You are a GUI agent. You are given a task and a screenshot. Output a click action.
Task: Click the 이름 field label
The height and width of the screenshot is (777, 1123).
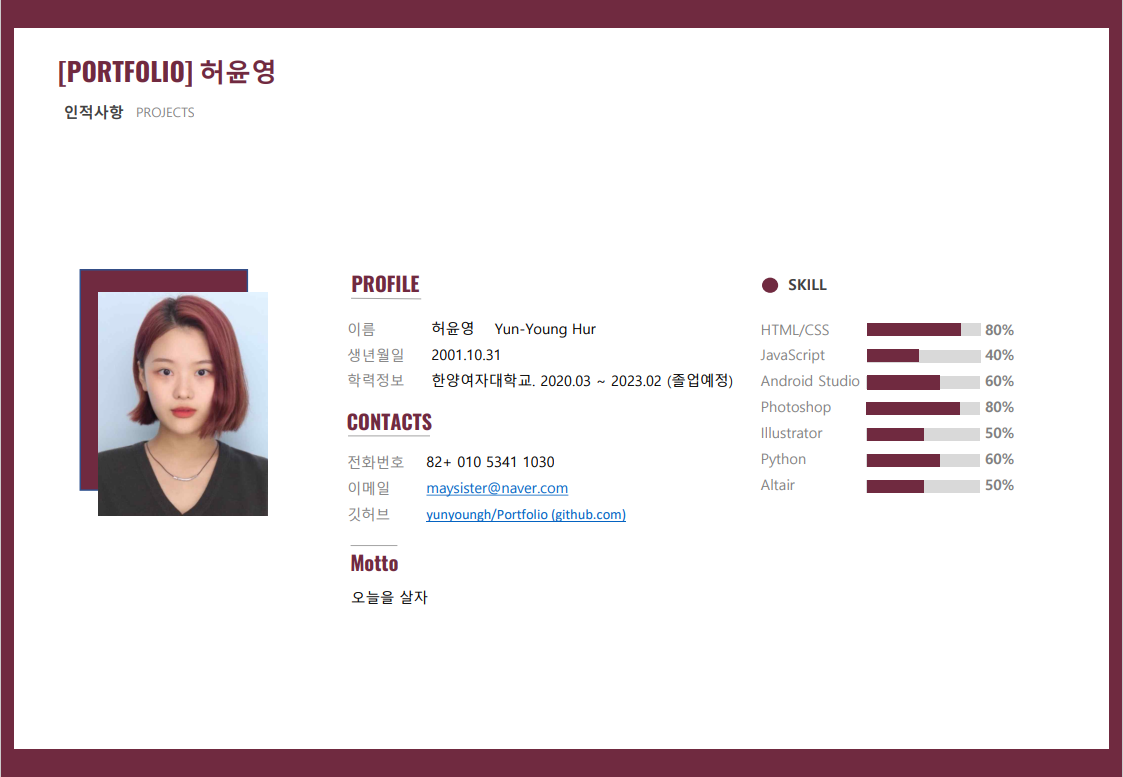click(361, 329)
